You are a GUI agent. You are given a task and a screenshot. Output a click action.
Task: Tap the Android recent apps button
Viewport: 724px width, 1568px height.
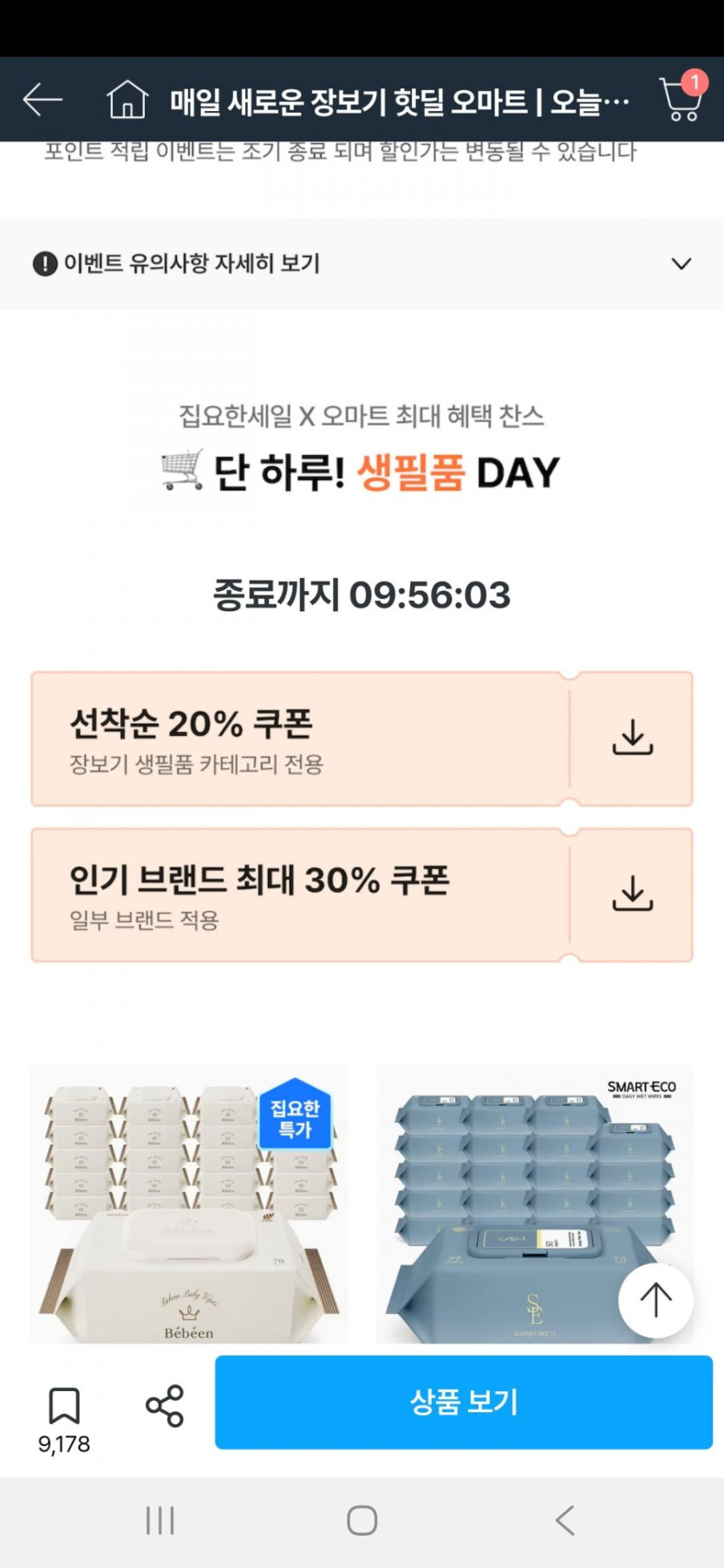[x=160, y=1519]
